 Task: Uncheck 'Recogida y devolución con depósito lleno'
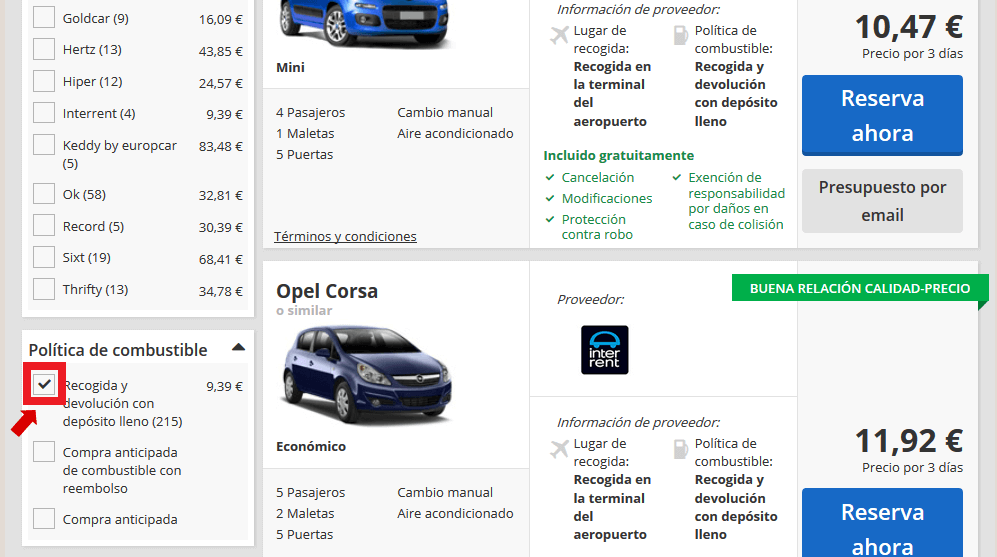pyautogui.click(x=44, y=384)
